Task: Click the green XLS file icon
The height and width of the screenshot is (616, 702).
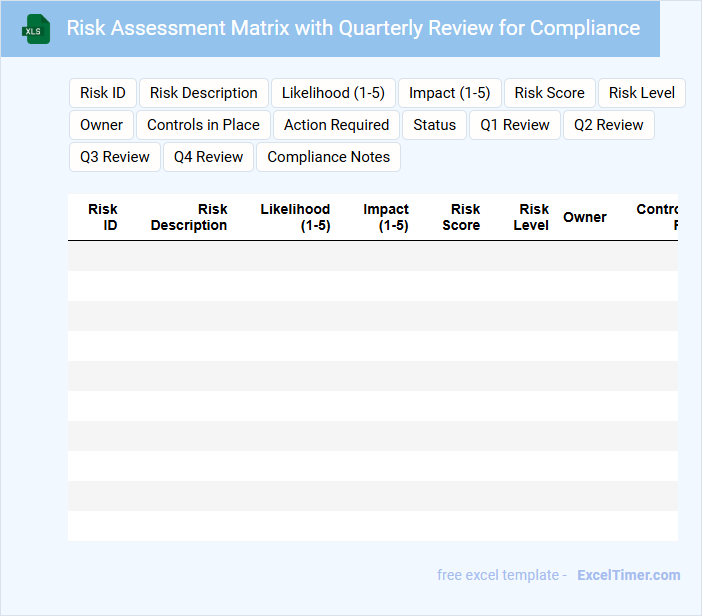Action: point(36,29)
